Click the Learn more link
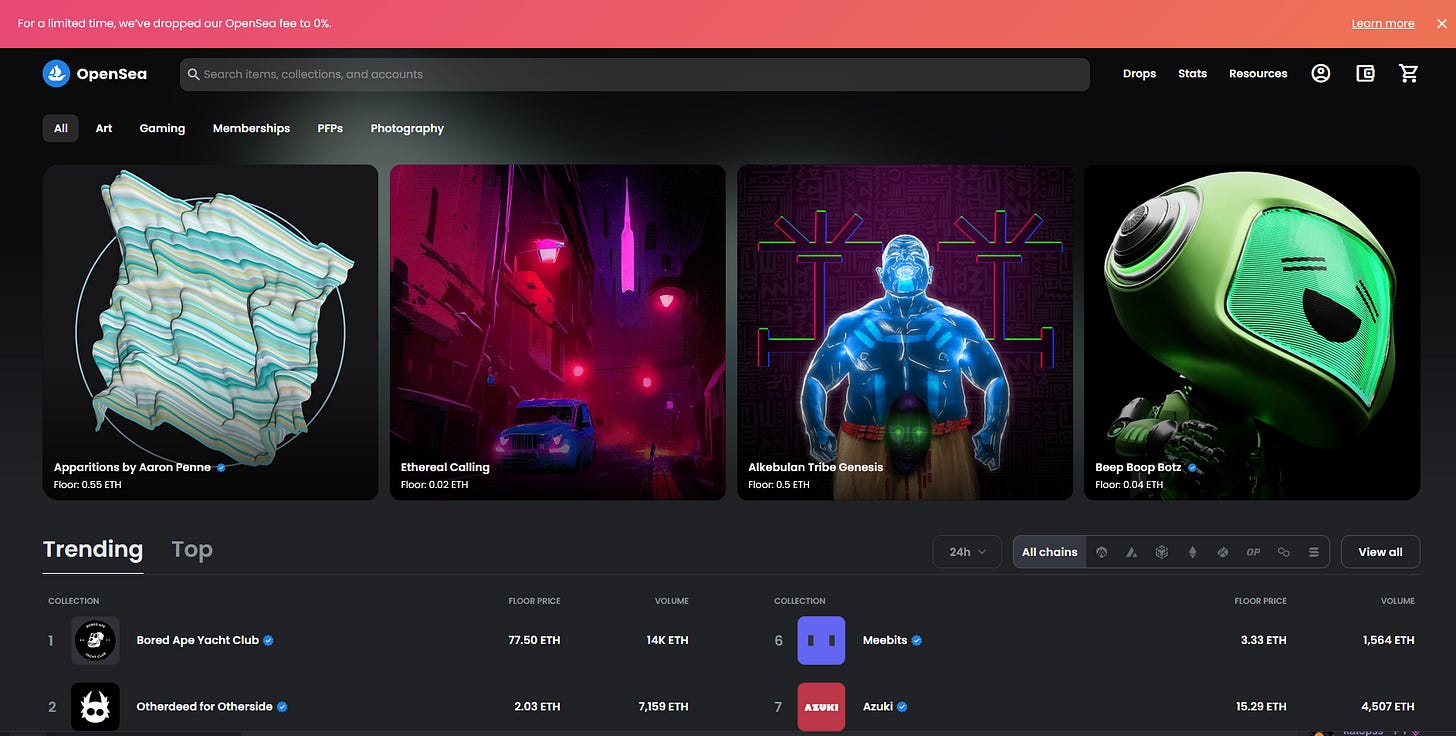1456x736 pixels. click(1383, 23)
